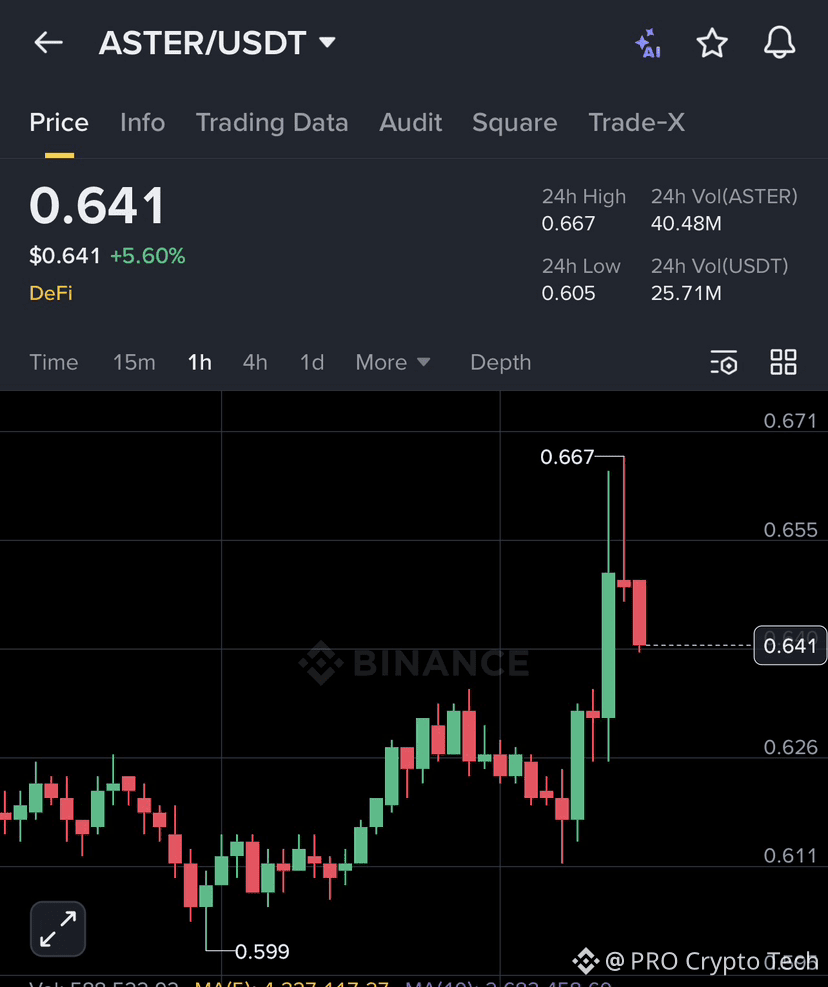Click the current price tag 0.641
The height and width of the screenshot is (987, 828).
pyautogui.click(x=790, y=645)
